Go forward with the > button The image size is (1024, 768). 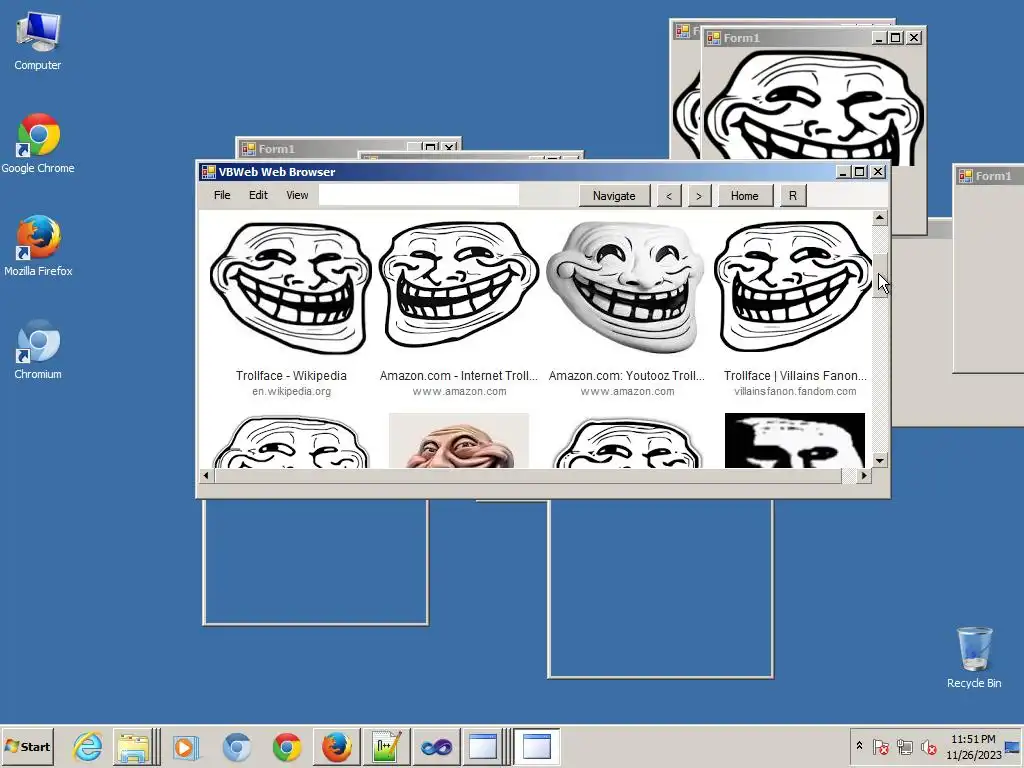(699, 195)
